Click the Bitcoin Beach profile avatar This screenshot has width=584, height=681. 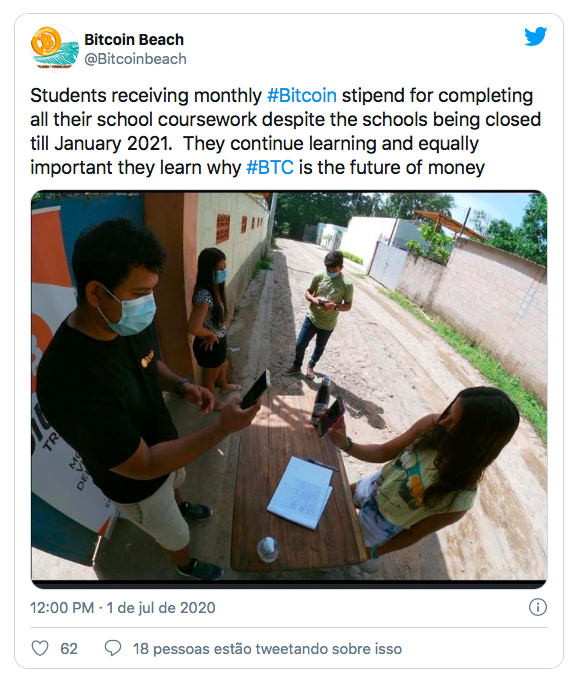point(54,48)
